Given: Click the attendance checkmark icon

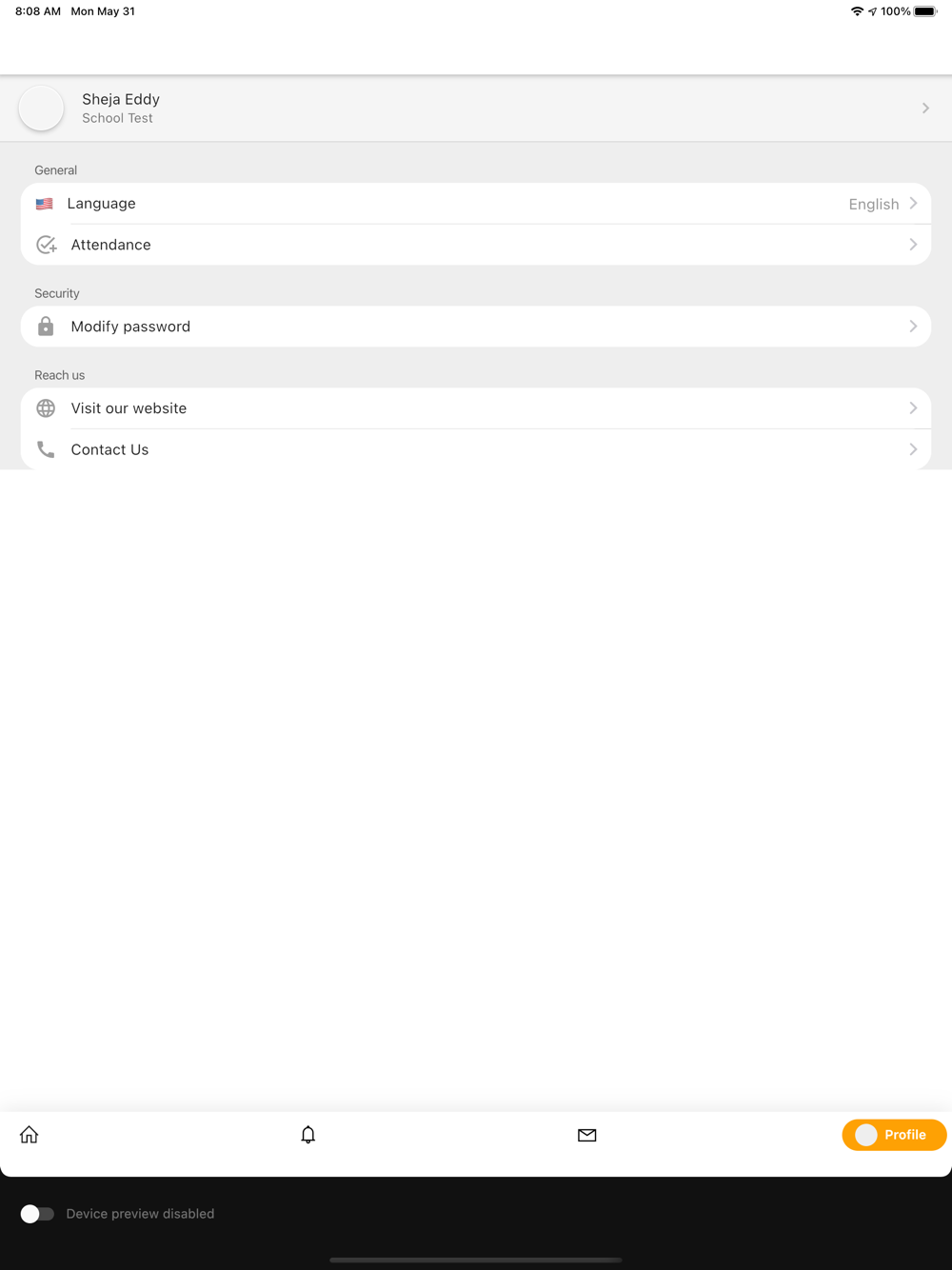Looking at the screenshot, I should [46, 245].
